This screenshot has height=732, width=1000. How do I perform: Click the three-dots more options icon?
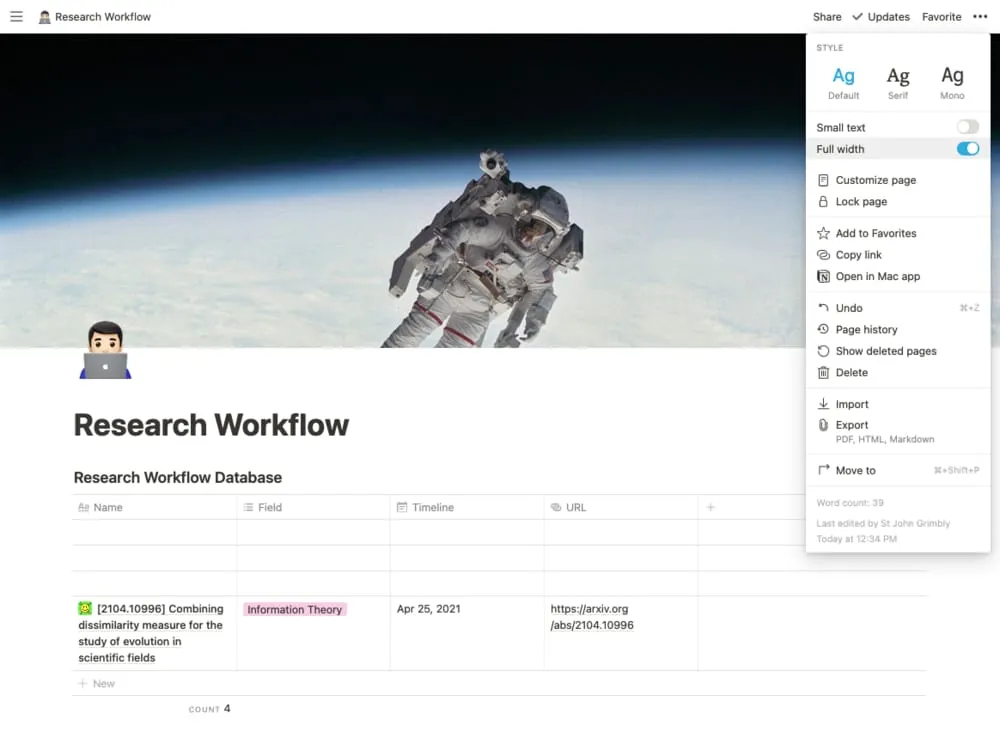(x=980, y=17)
